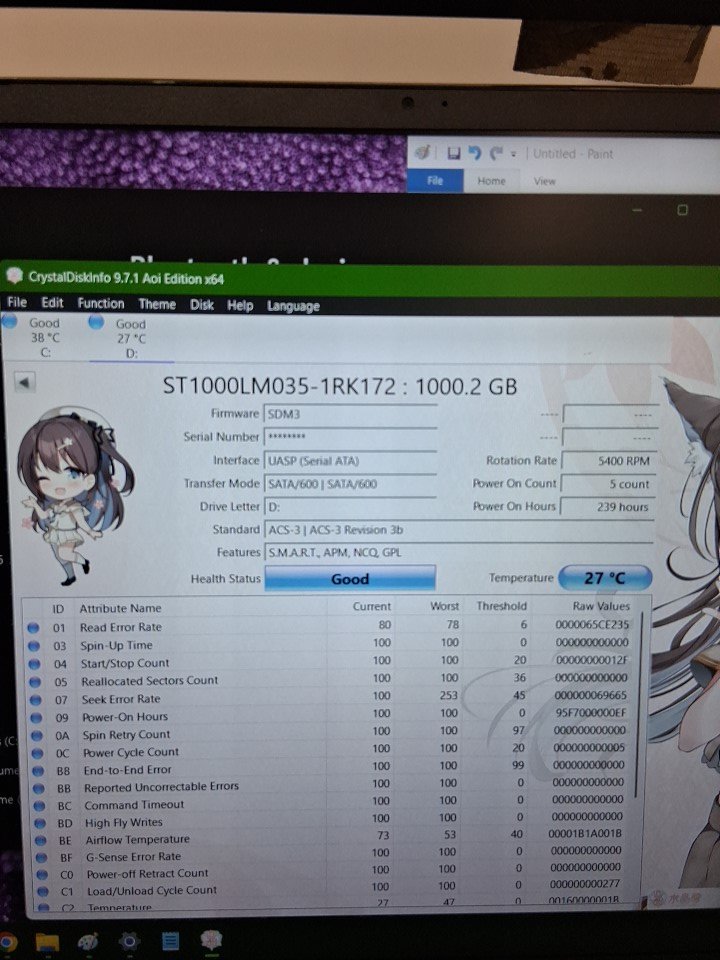
Task: Click the Current column header
Action: 371,606
